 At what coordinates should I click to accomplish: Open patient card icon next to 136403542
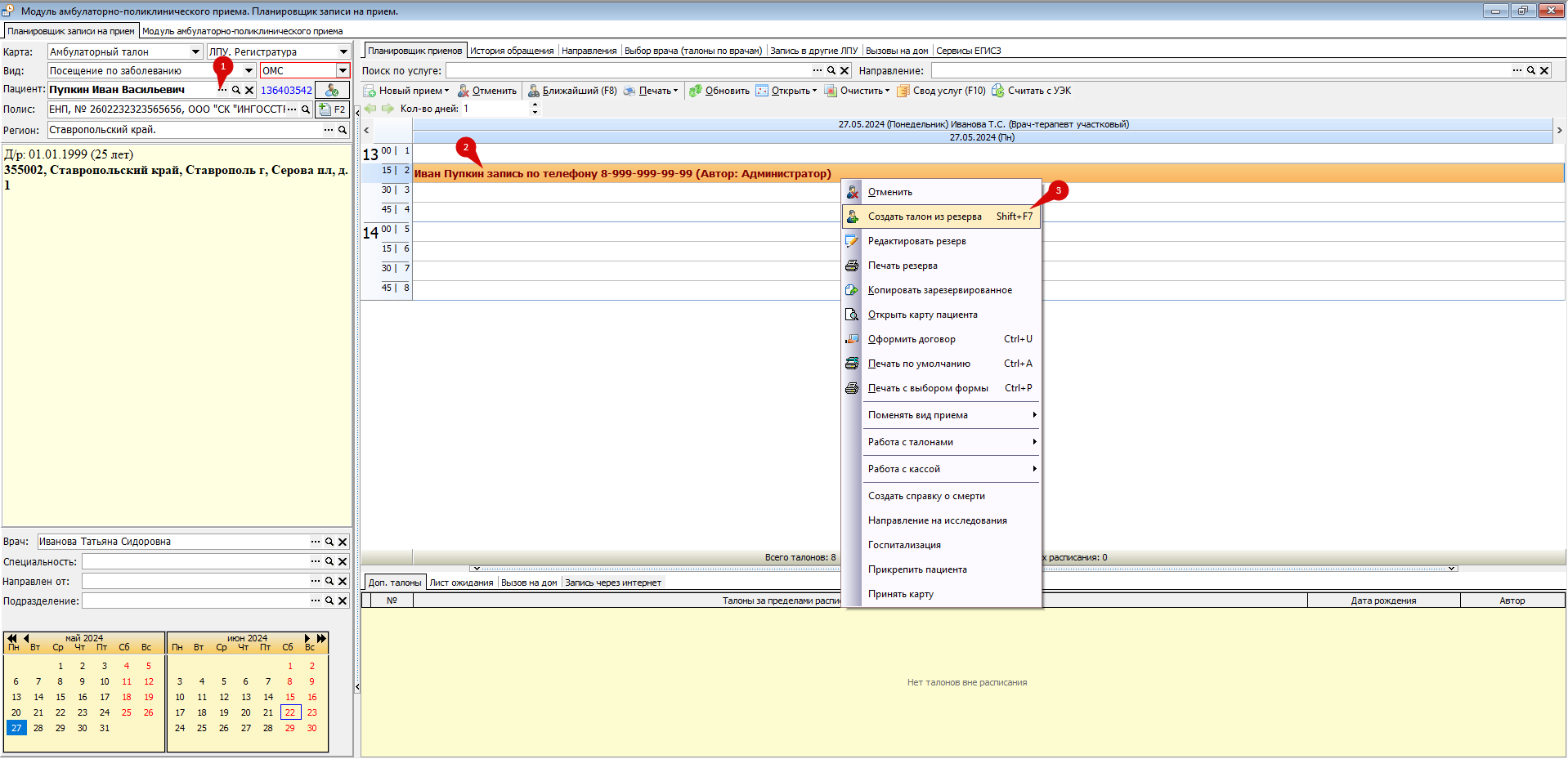coord(332,91)
